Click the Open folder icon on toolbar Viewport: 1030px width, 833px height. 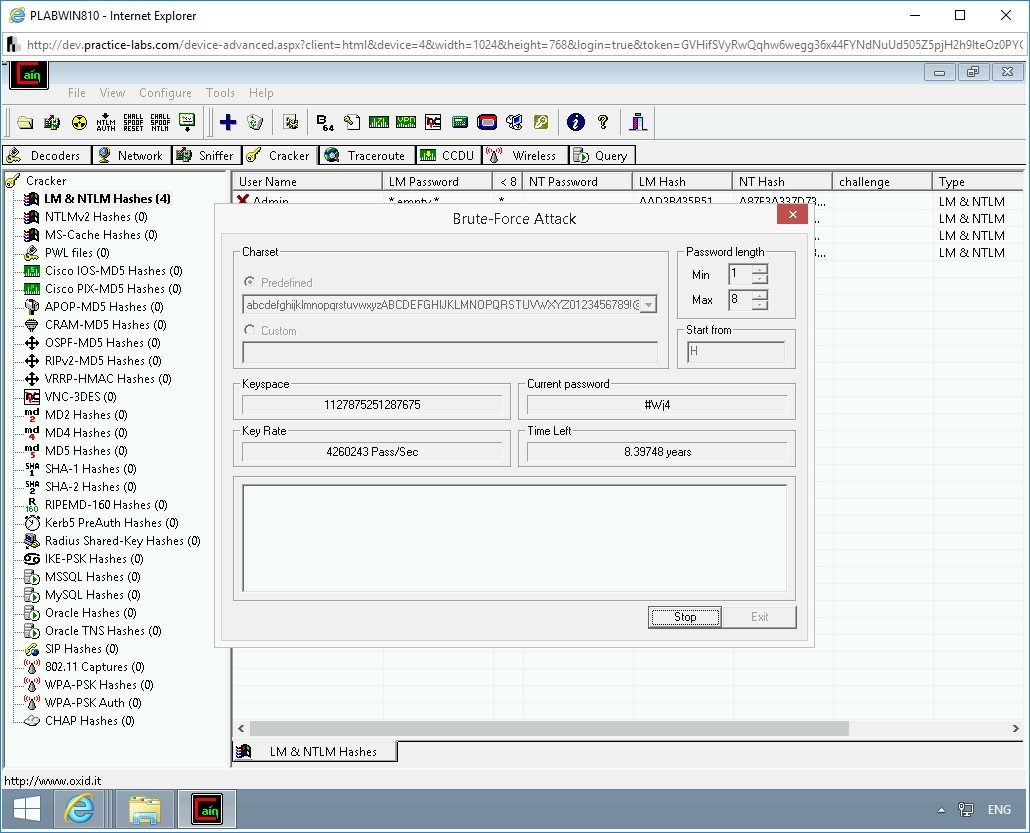pyautogui.click(x=24, y=121)
